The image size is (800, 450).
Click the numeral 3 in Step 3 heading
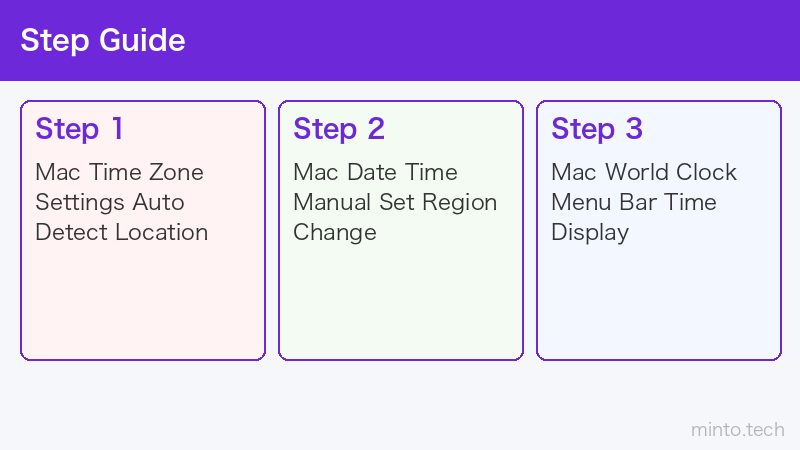(x=634, y=129)
